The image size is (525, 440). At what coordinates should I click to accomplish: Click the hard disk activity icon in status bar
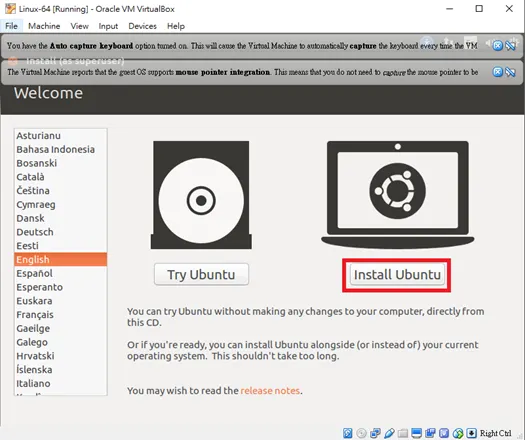[x=348, y=433]
